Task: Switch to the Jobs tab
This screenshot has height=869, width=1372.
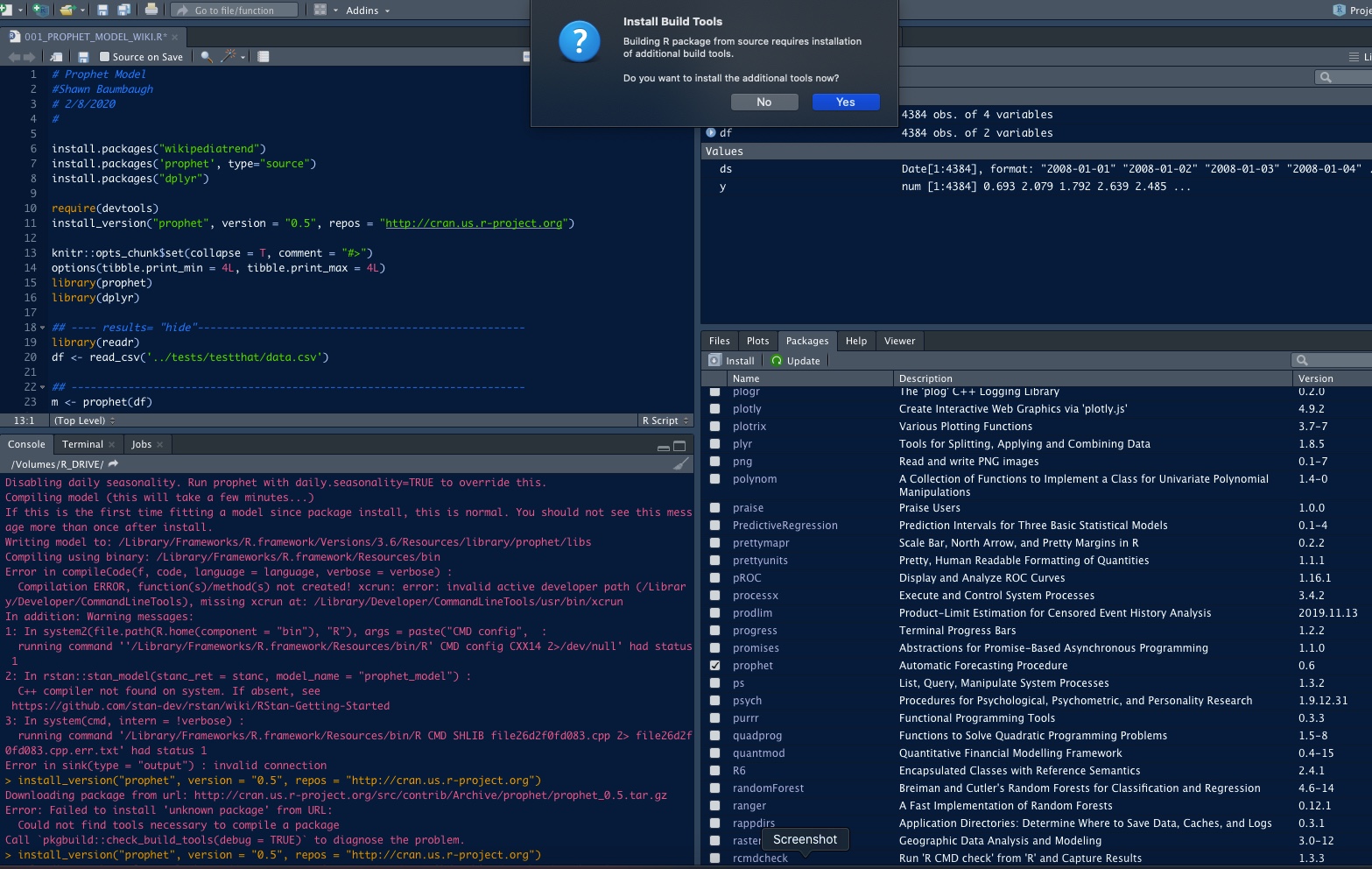Action: pyautogui.click(x=141, y=444)
